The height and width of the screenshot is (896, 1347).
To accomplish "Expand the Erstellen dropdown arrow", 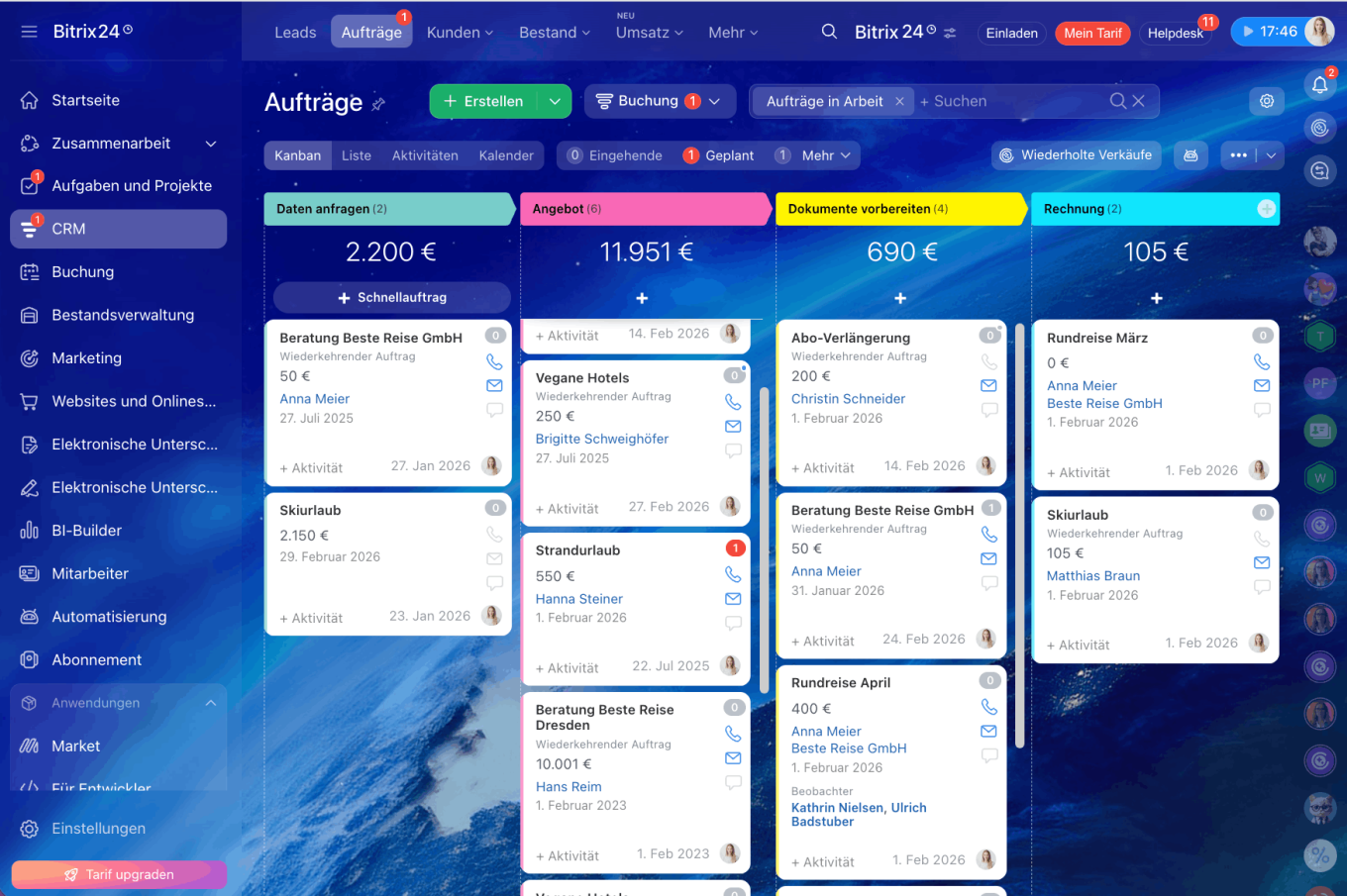I will click(555, 101).
